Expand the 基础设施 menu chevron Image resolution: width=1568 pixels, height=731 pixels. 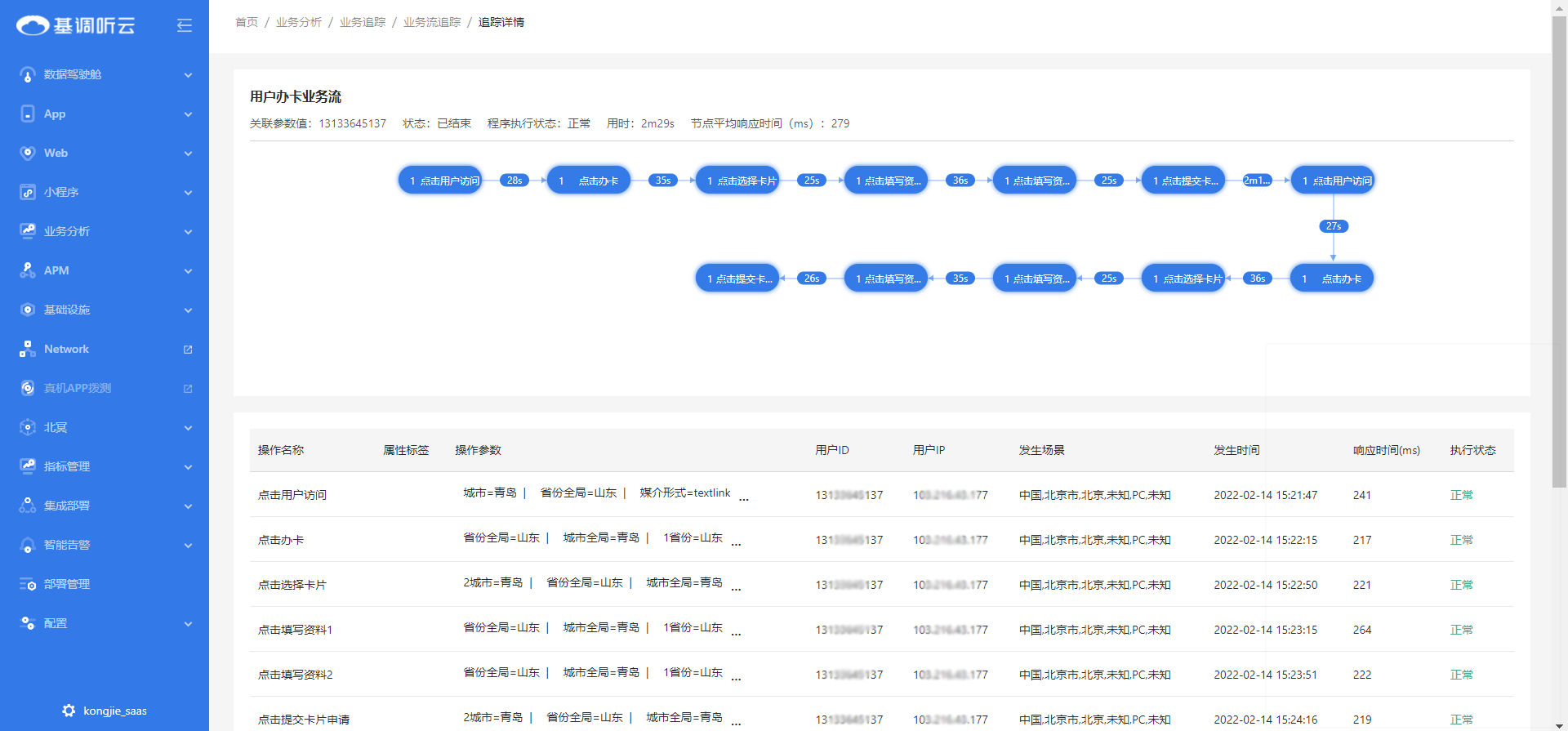click(188, 310)
